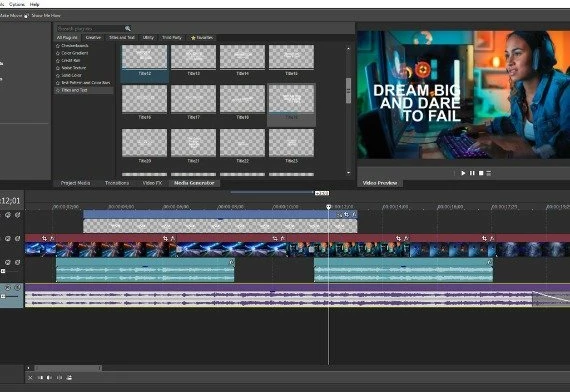This screenshot has height=392, width=570.
Task: Switch to the Video Preview tab
Action: click(380, 183)
